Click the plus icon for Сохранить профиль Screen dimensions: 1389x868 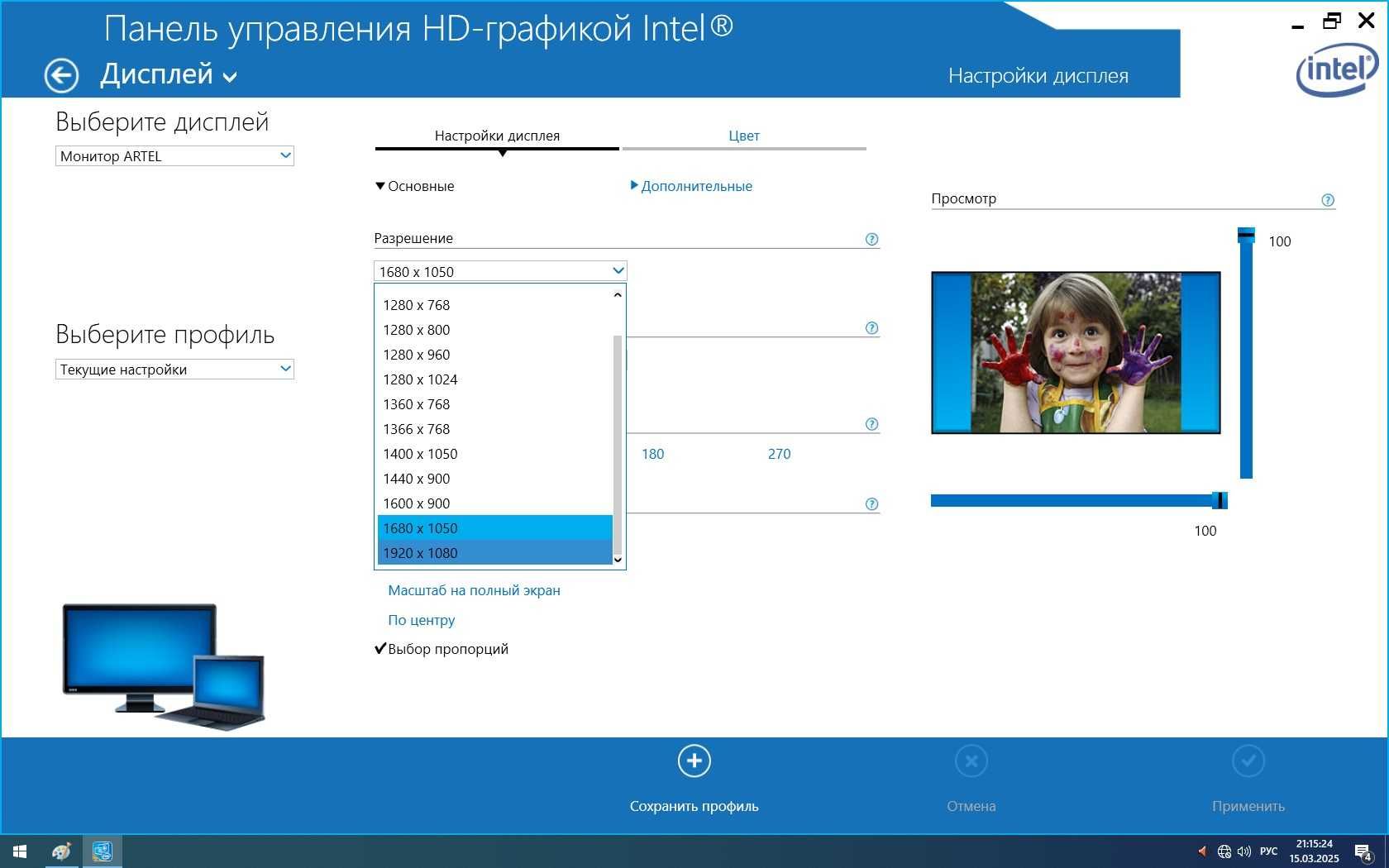694,761
